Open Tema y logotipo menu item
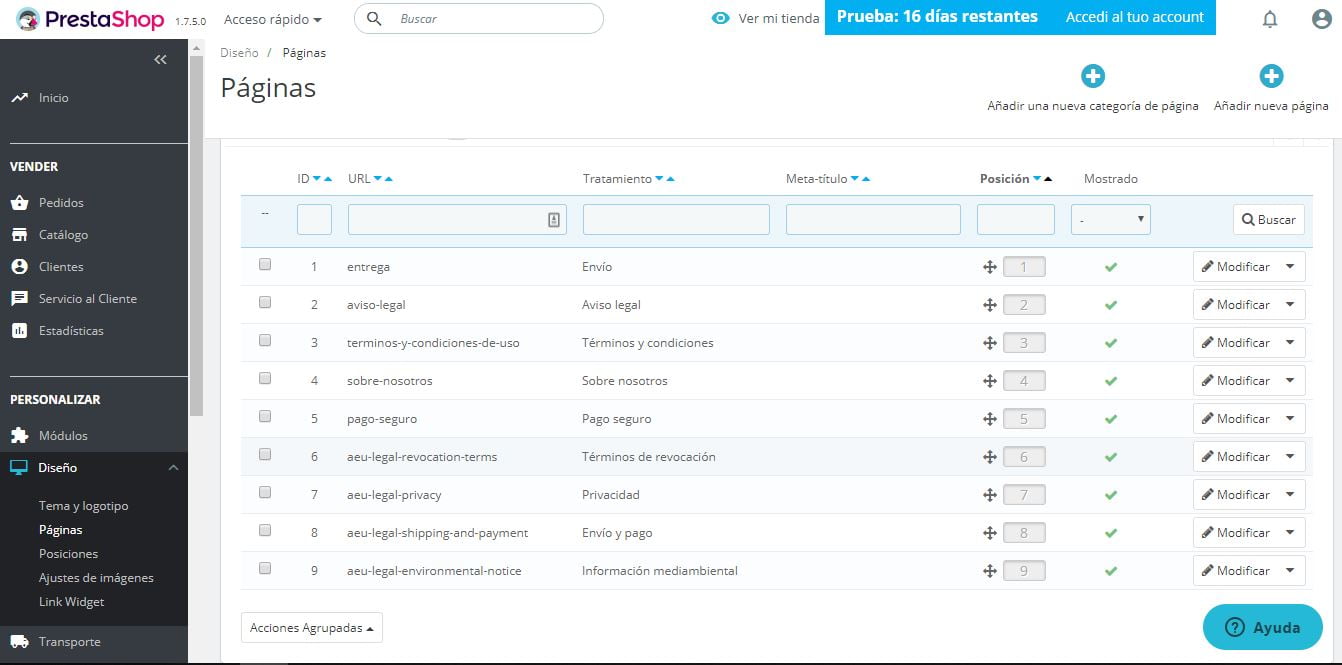 coord(85,505)
